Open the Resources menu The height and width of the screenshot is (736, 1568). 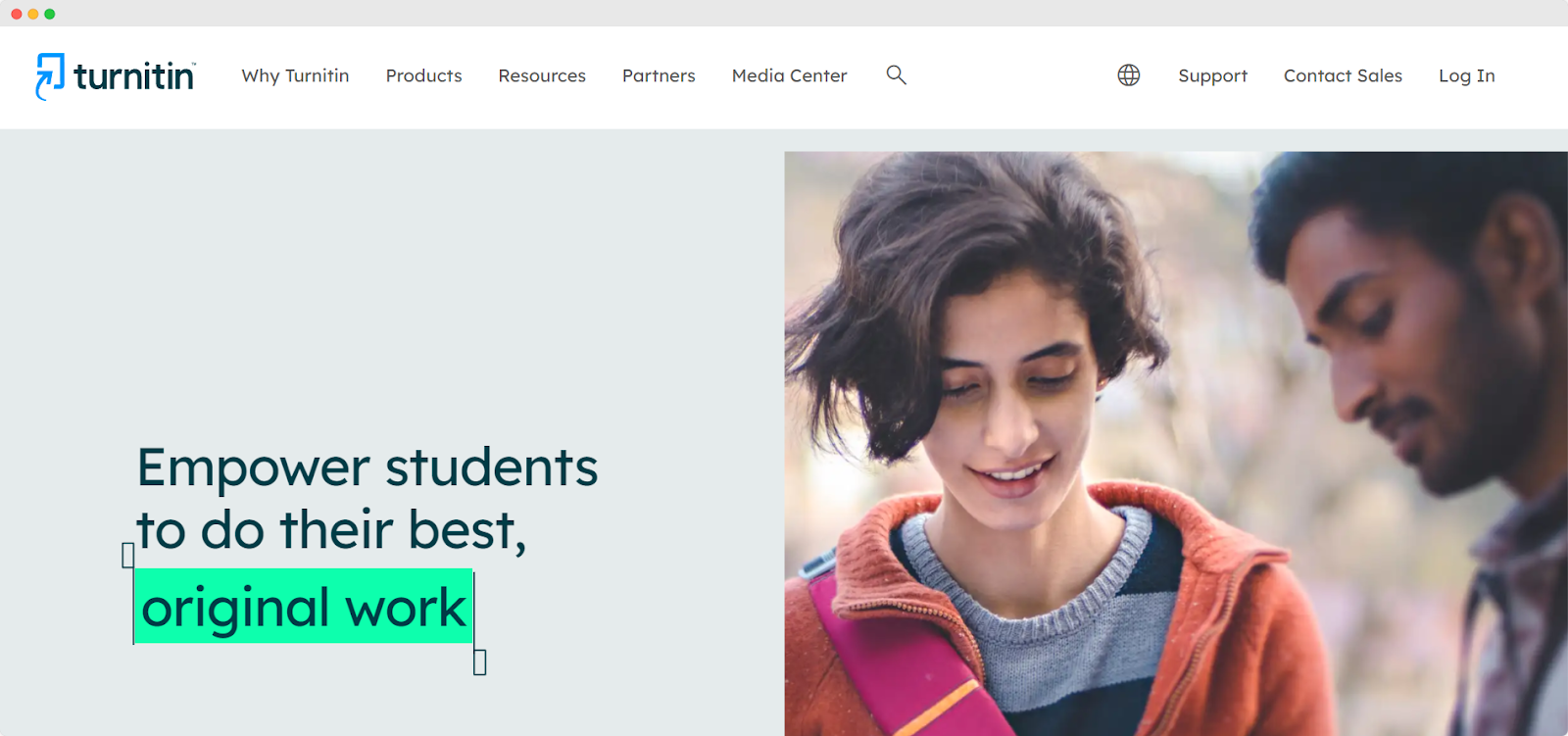coord(542,75)
